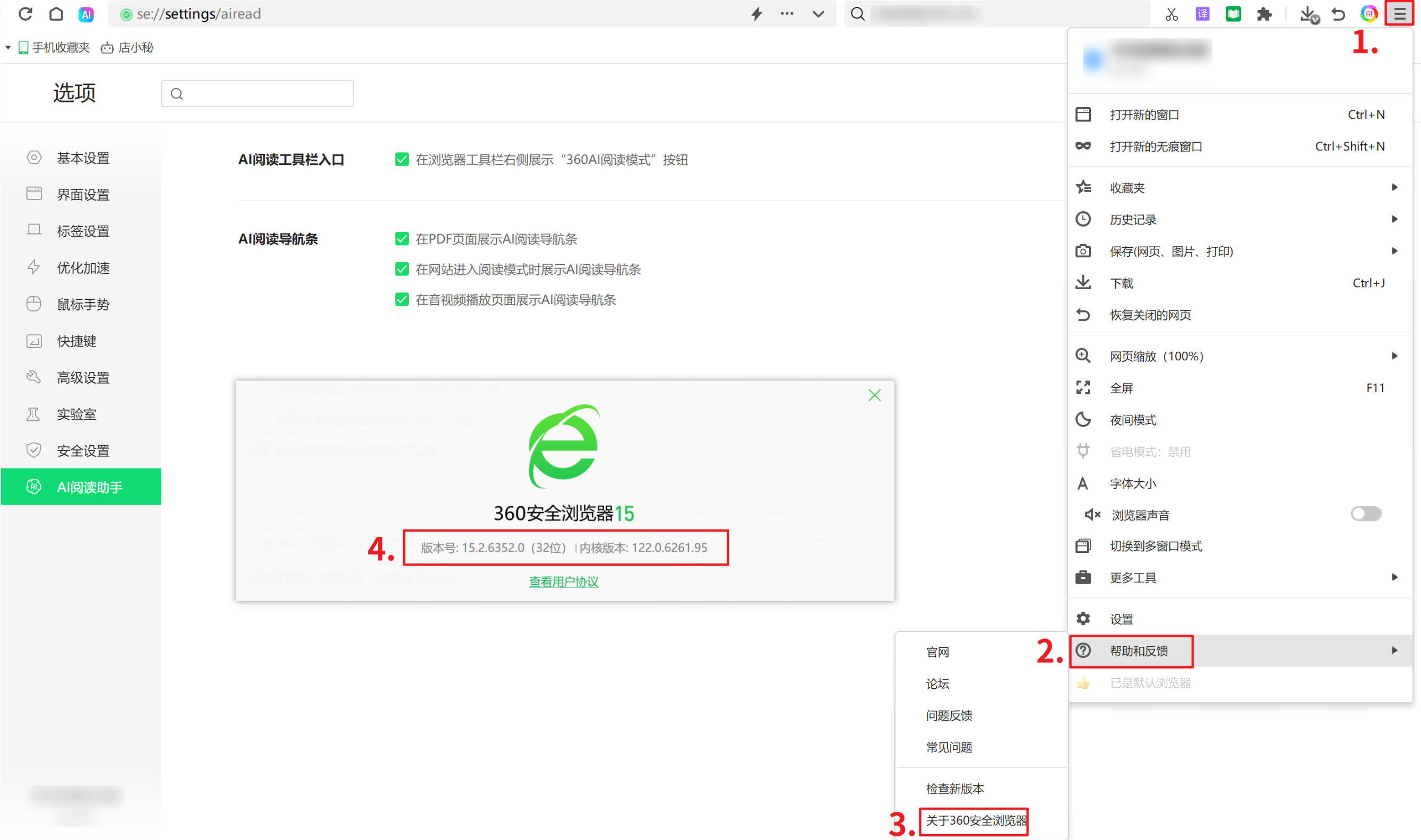Uncheck show 360AI reading mode button checkbox

click(x=401, y=160)
